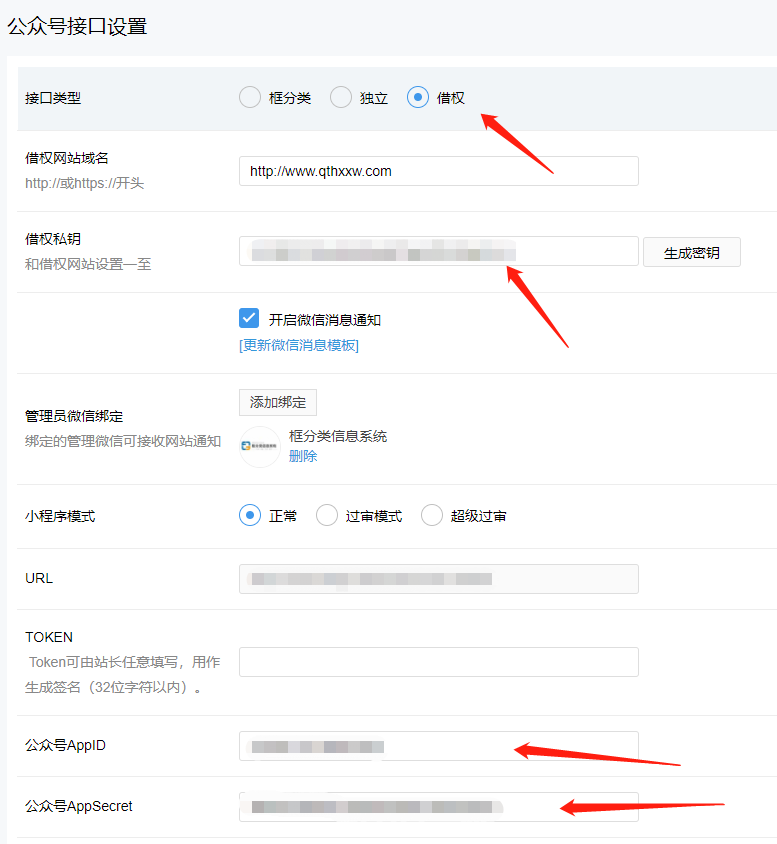This screenshot has height=844, width=777.
Task: Click the empty TOKEN input field
Action: coord(438,662)
